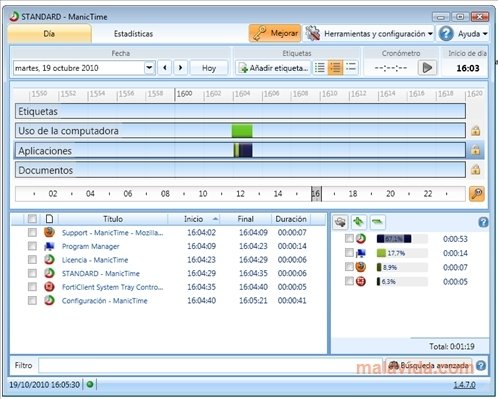The height and width of the screenshot is (399, 498).
Task: Check the Firefox 8.9% summary checkbox
Action: pyautogui.click(x=349, y=267)
